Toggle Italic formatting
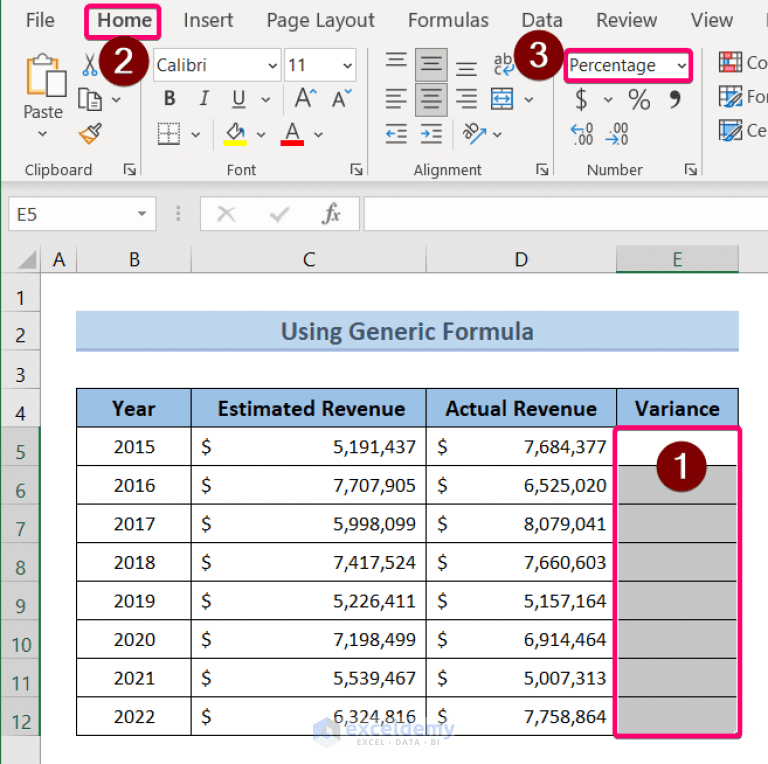This screenshot has height=764, width=768. pos(204,98)
